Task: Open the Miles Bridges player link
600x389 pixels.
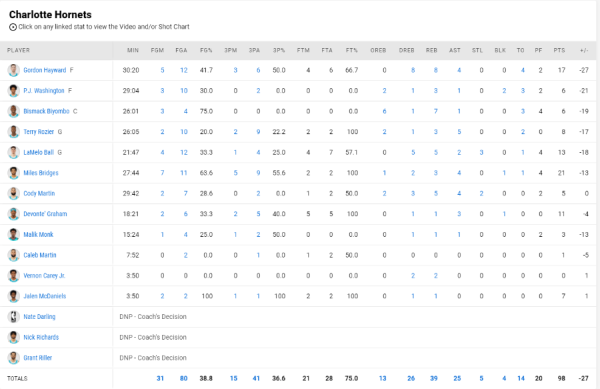Action: (x=41, y=173)
